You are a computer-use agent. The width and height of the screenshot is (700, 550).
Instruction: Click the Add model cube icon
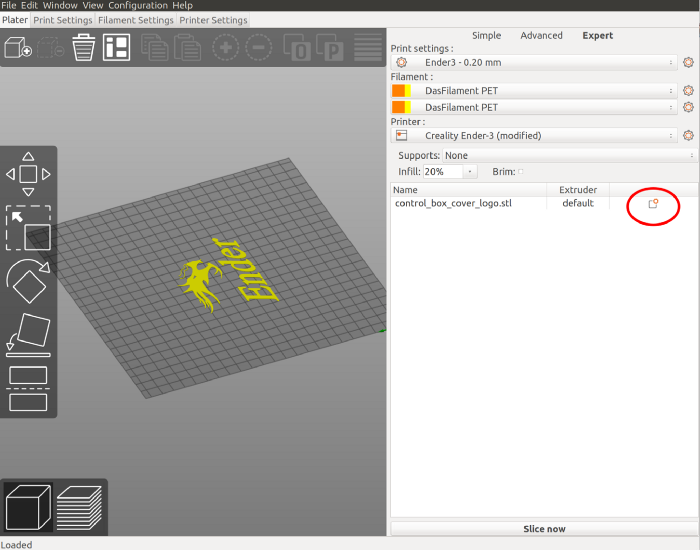coord(18,47)
